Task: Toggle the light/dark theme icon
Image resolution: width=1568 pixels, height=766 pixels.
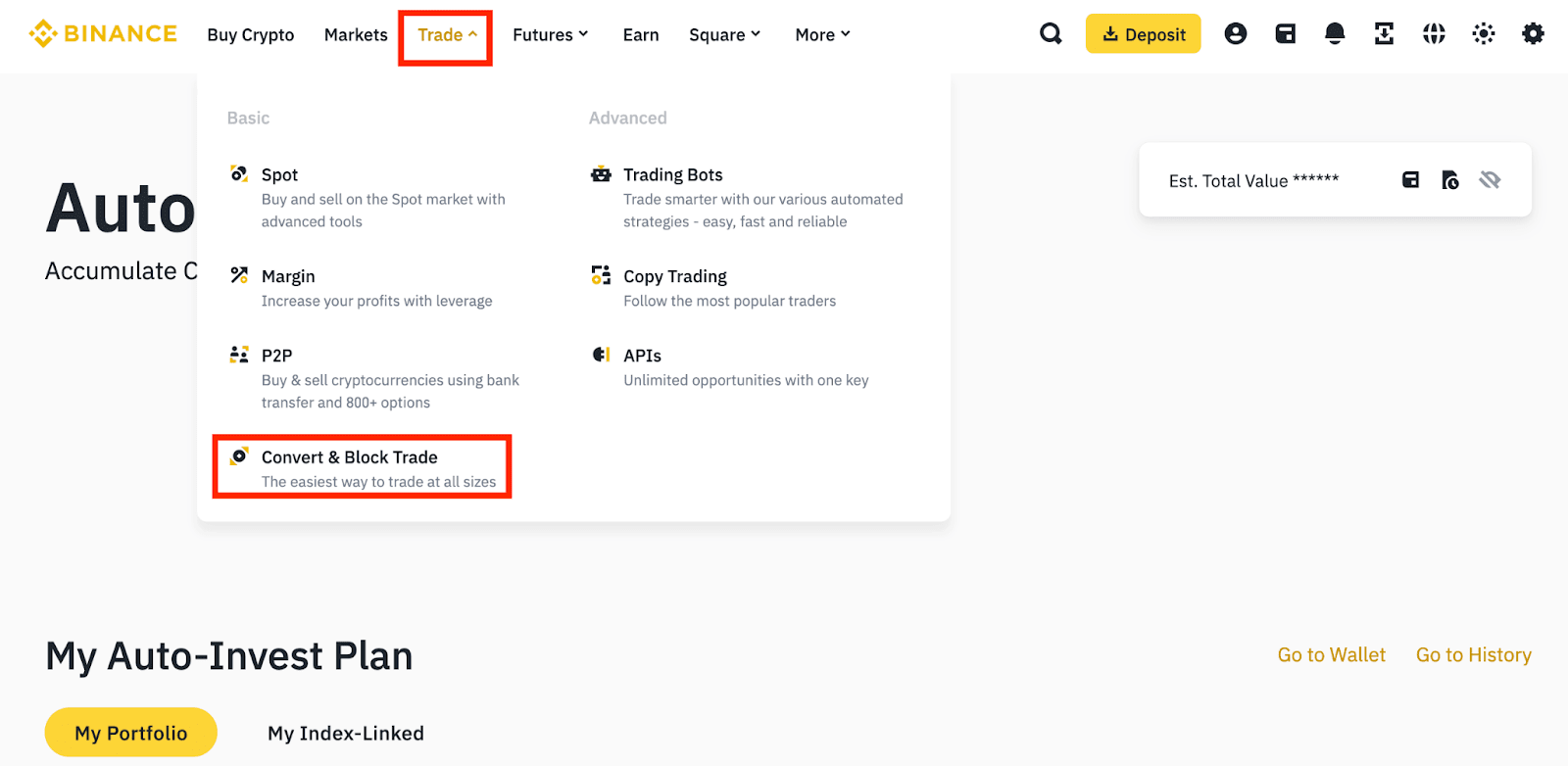Action: click(x=1484, y=34)
